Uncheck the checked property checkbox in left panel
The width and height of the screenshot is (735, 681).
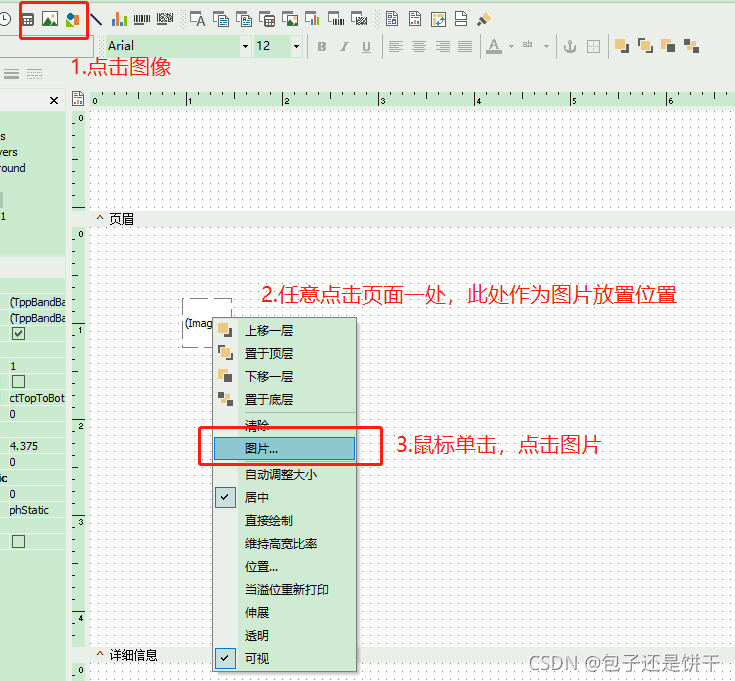tap(18, 334)
